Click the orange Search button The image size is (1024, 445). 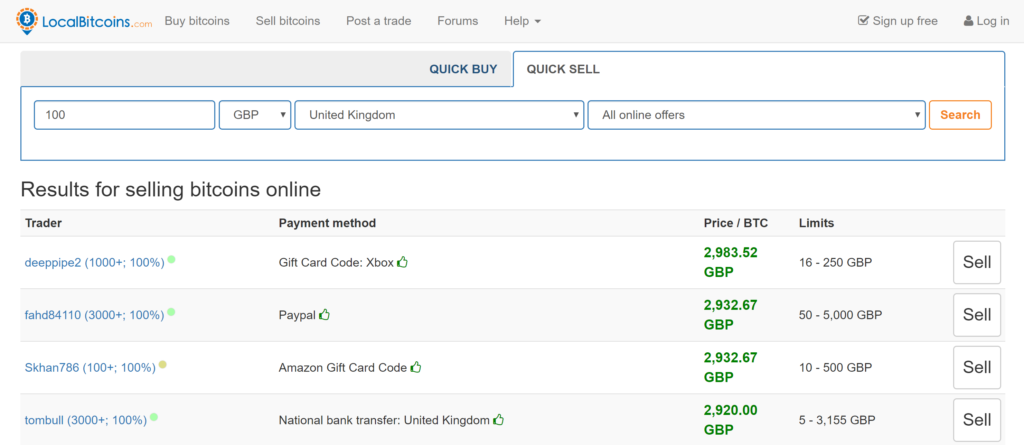click(x=960, y=115)
